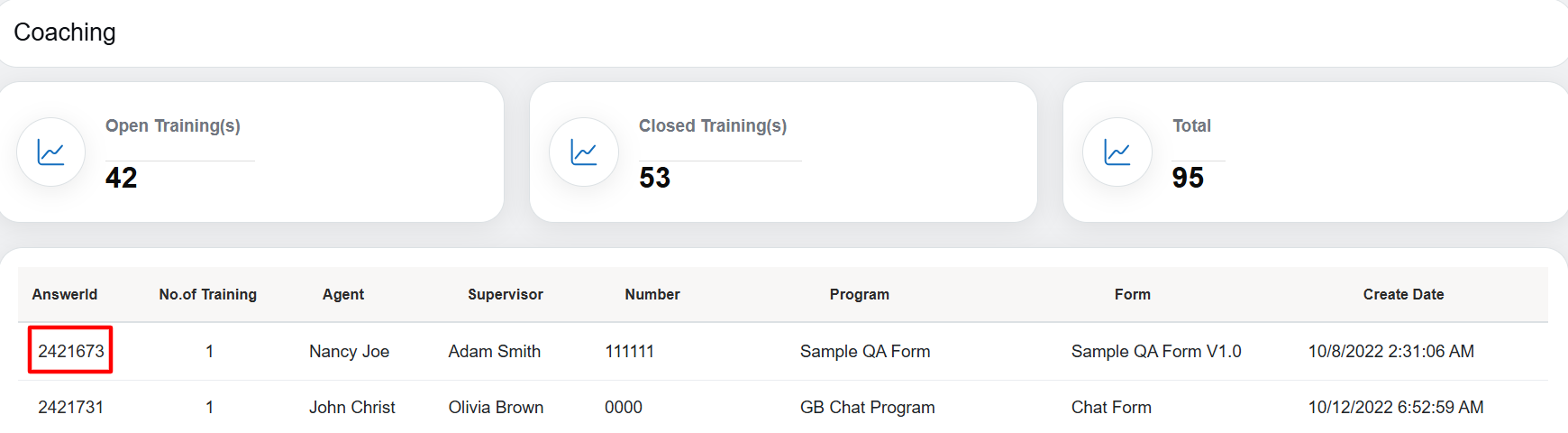Open AnswerId 2421731 record
1568x433 pixels.
tap(71, 407)
